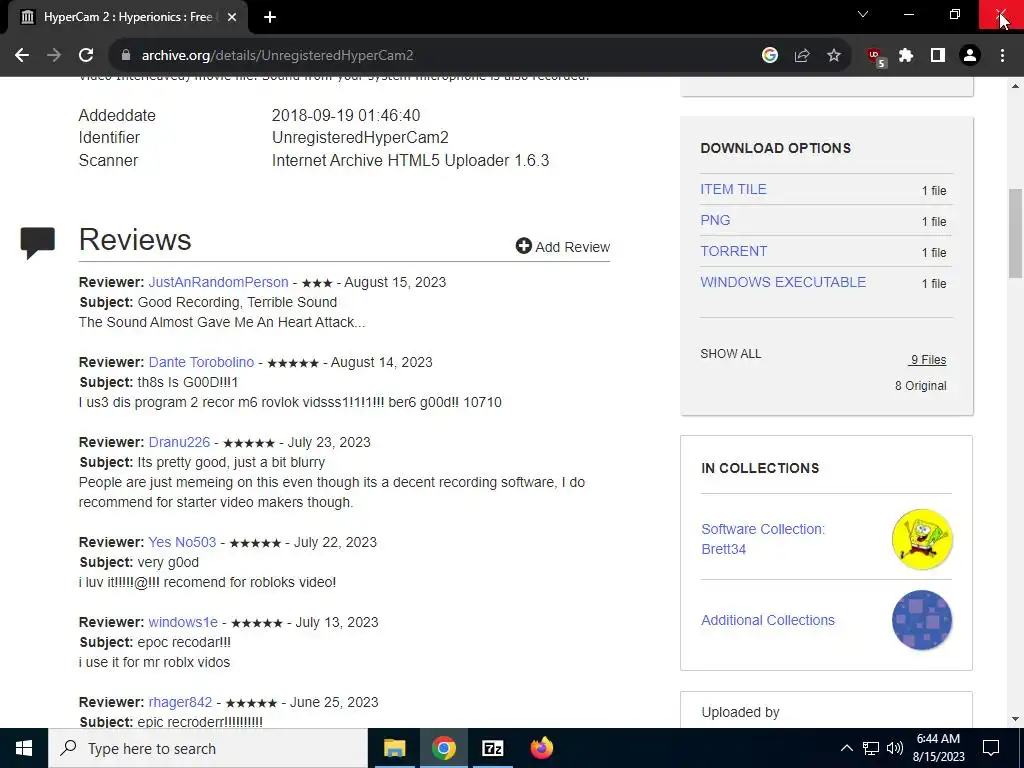This screenshot has height=768, width=1024.
Task: Select the HyperCam 2 browser tab
Action: click(x=128, y=17)
